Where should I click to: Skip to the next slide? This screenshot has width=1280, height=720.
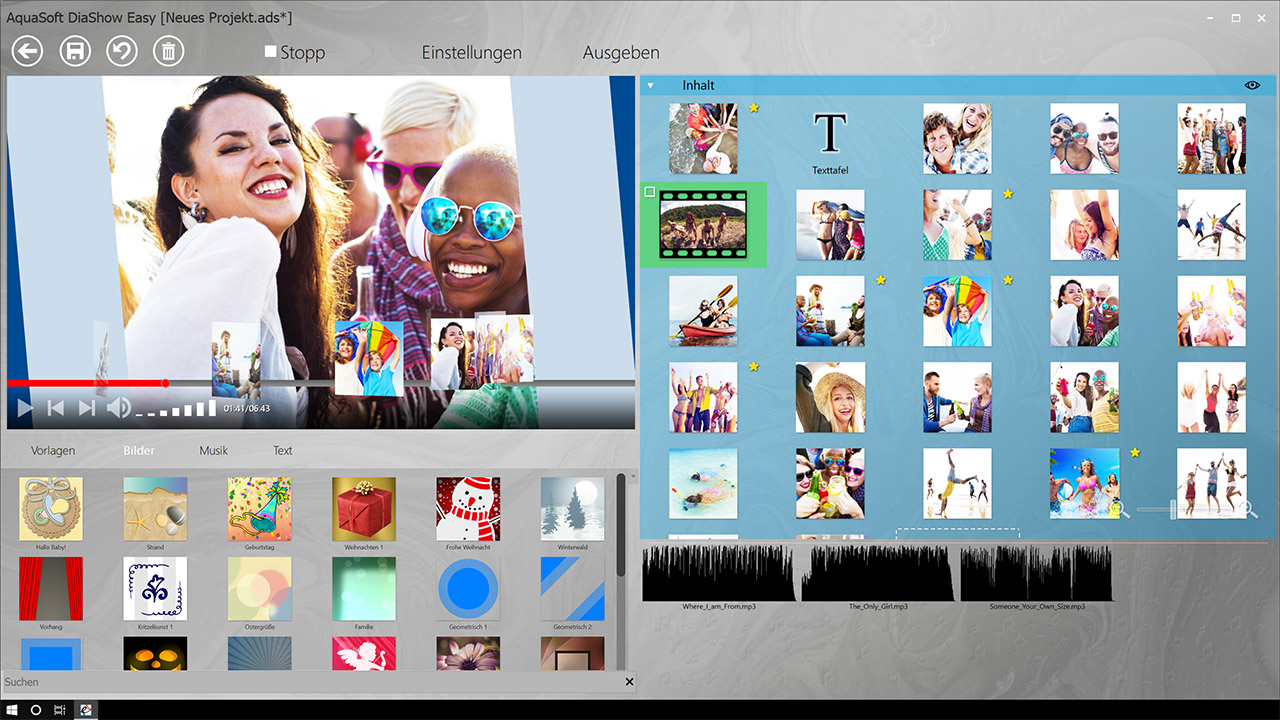click(87, 408)
